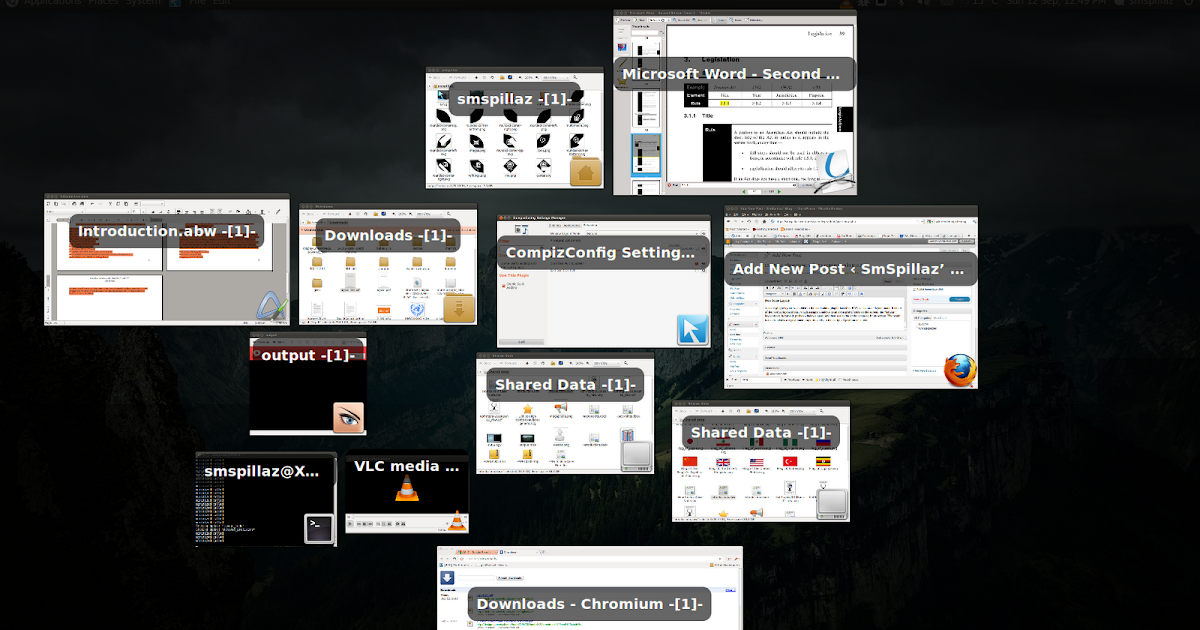Screen dimensions: 1200x630
Task: Select the 'output -[1]-' window title
Action: coord(308,355)
